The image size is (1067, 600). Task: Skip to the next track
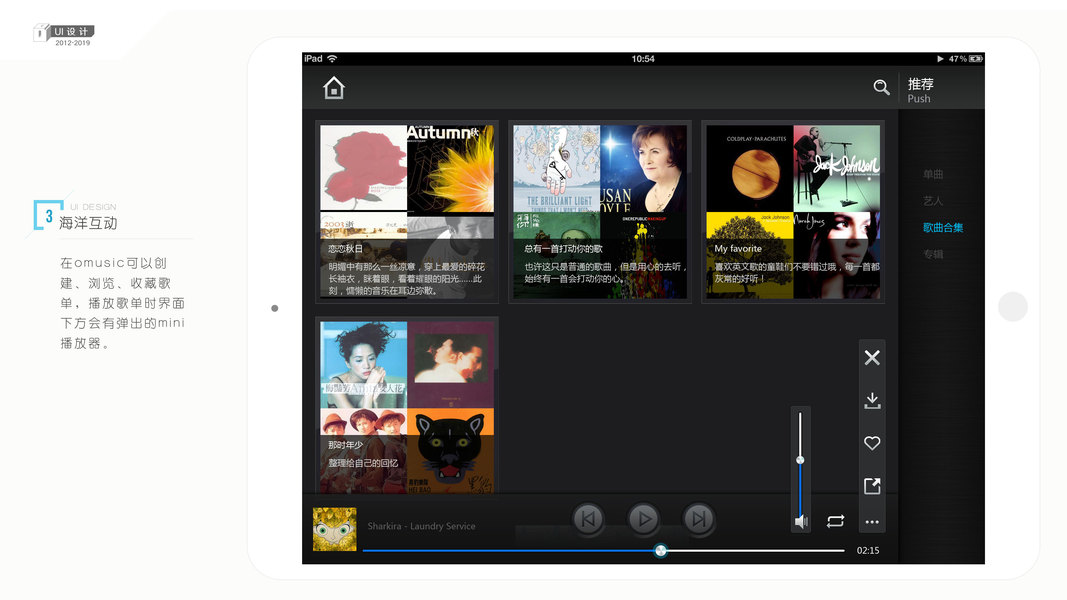click(x=698, y=520)
